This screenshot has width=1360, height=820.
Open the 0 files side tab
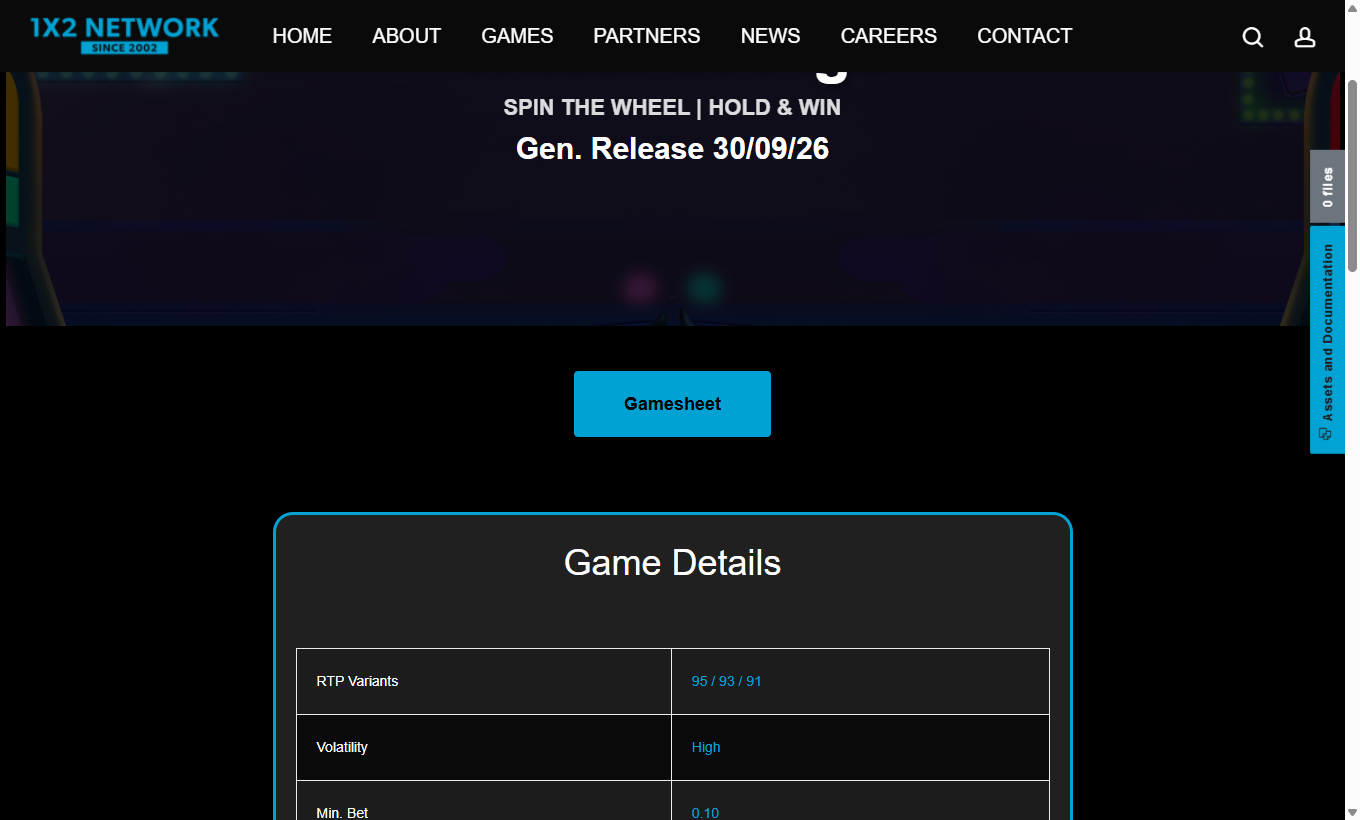pyautogui.click(x=1327, y=186)
